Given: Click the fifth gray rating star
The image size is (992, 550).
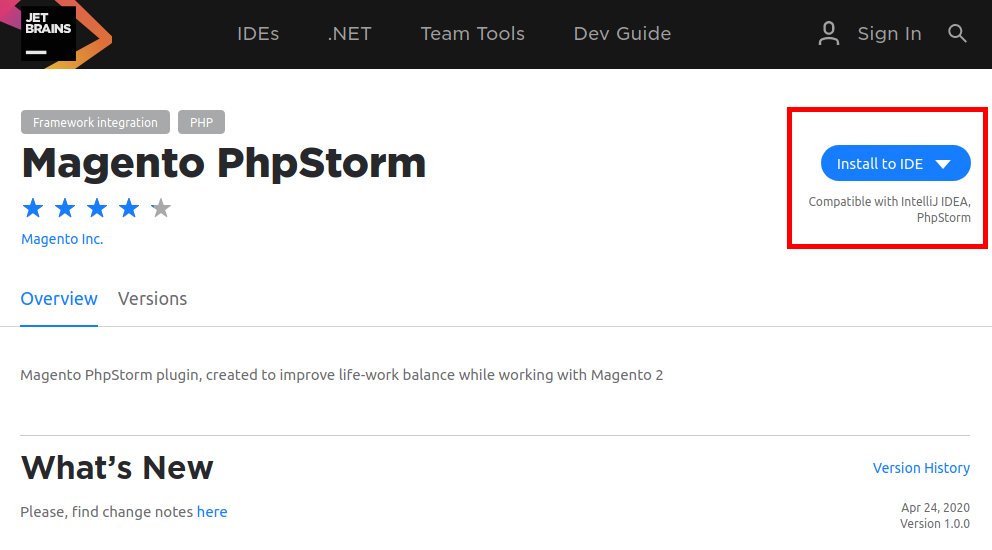Looking at the screenshot, I should 161,208.
